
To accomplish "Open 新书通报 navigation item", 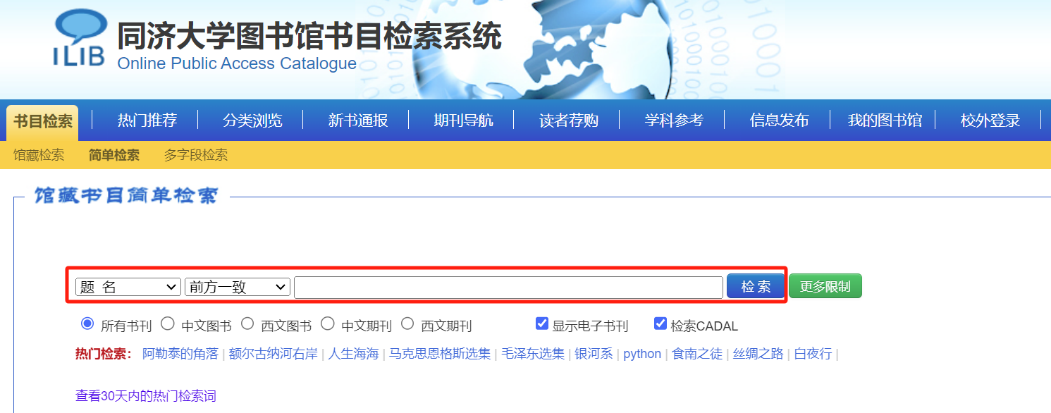I will [358, 121].
